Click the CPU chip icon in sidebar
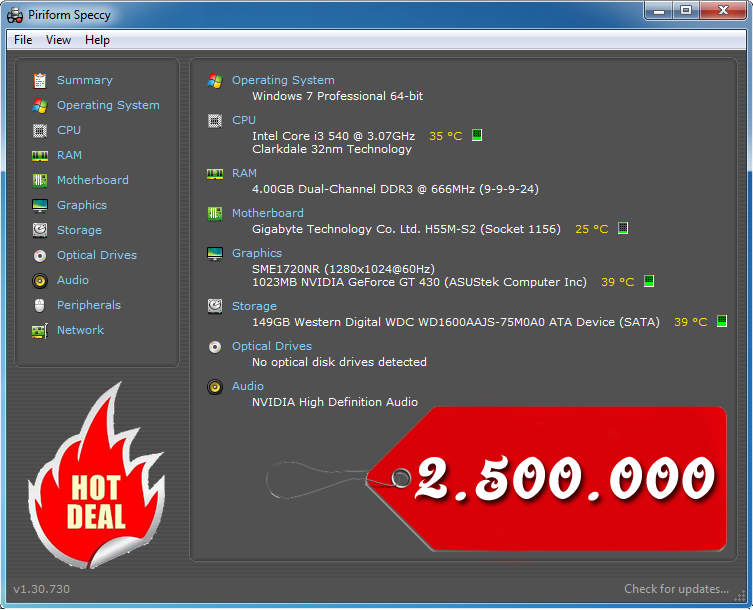Image resolution: width=753 pixels, height=610 pixels. (40, 131)
